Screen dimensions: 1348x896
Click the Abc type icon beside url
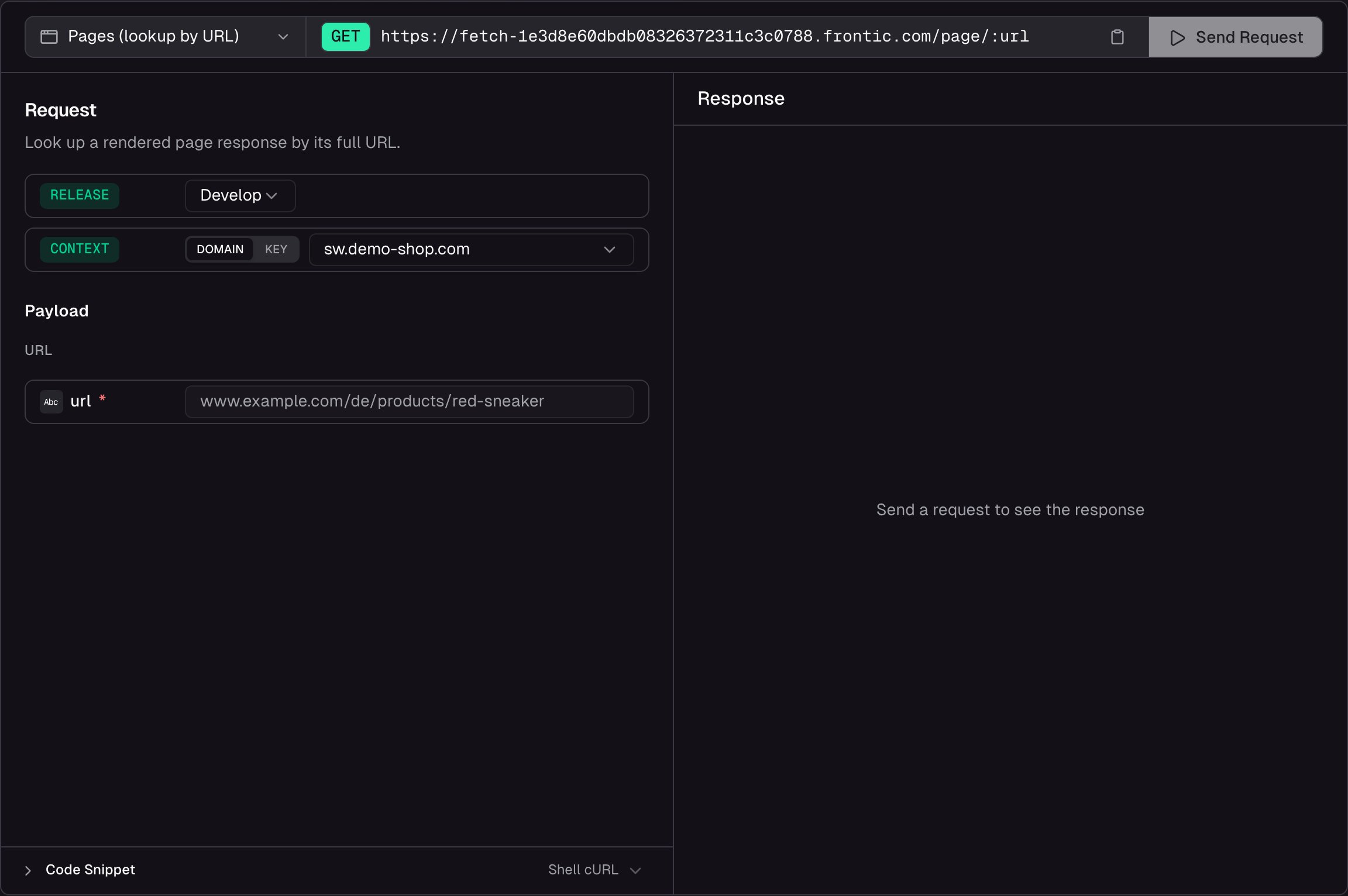coord(51,402)
